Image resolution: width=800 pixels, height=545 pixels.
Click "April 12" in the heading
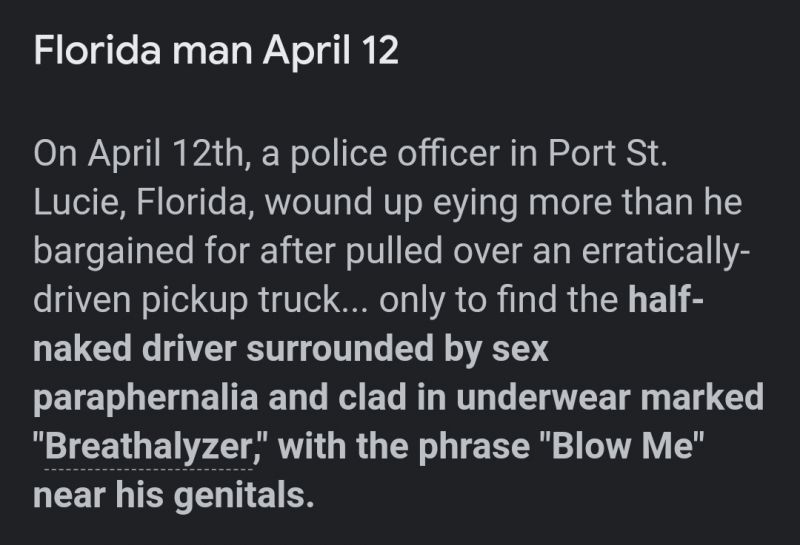click(x=331, y=52)
